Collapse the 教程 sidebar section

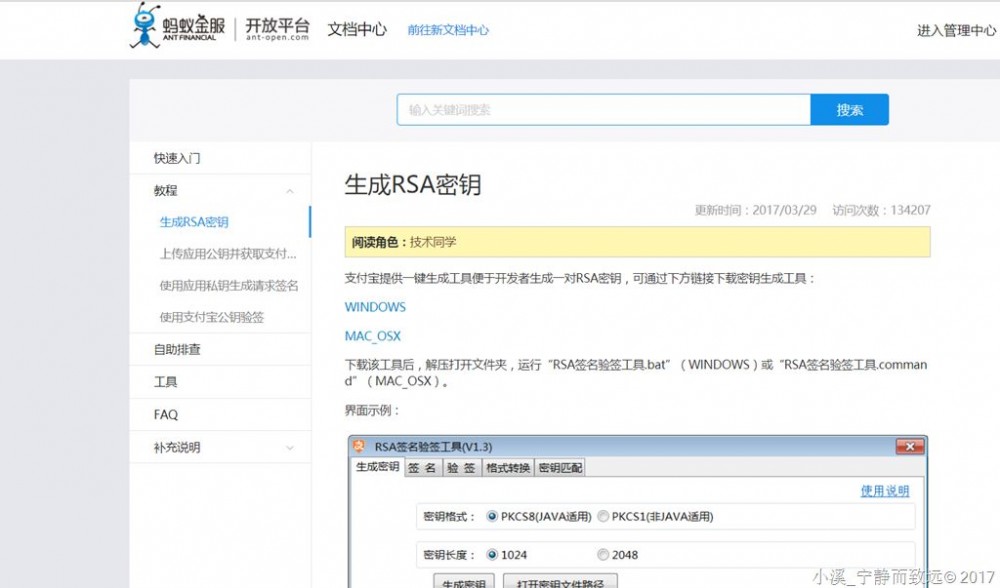[289, 190]
